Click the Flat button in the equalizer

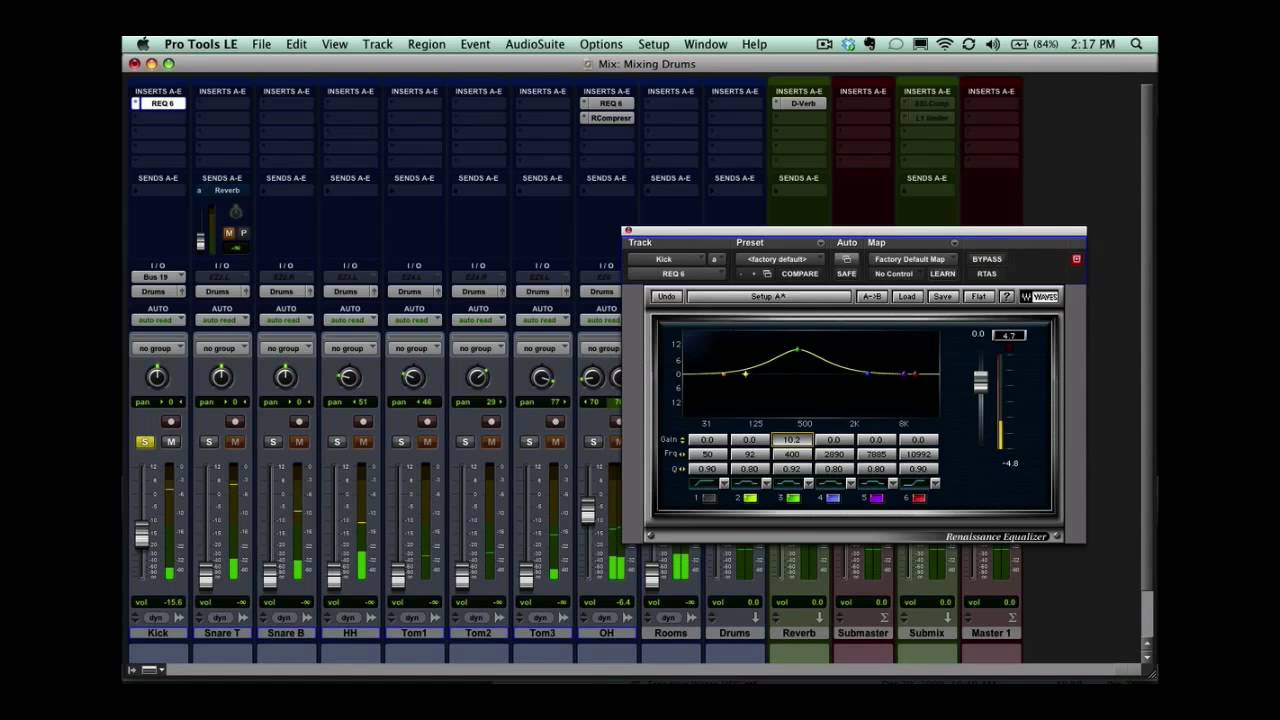click(x=978, y=297)
